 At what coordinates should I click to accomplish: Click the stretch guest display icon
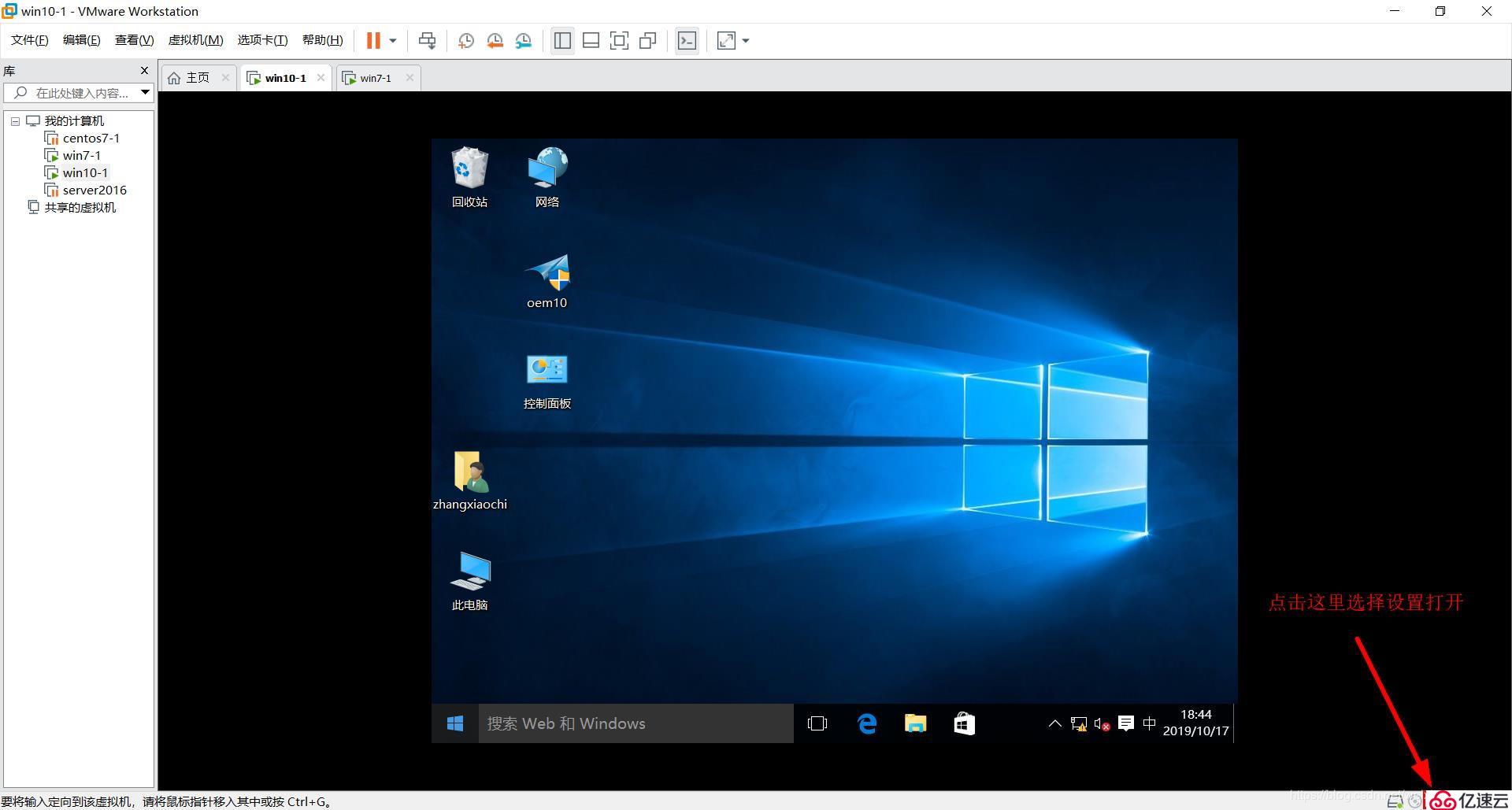point(726,41)
